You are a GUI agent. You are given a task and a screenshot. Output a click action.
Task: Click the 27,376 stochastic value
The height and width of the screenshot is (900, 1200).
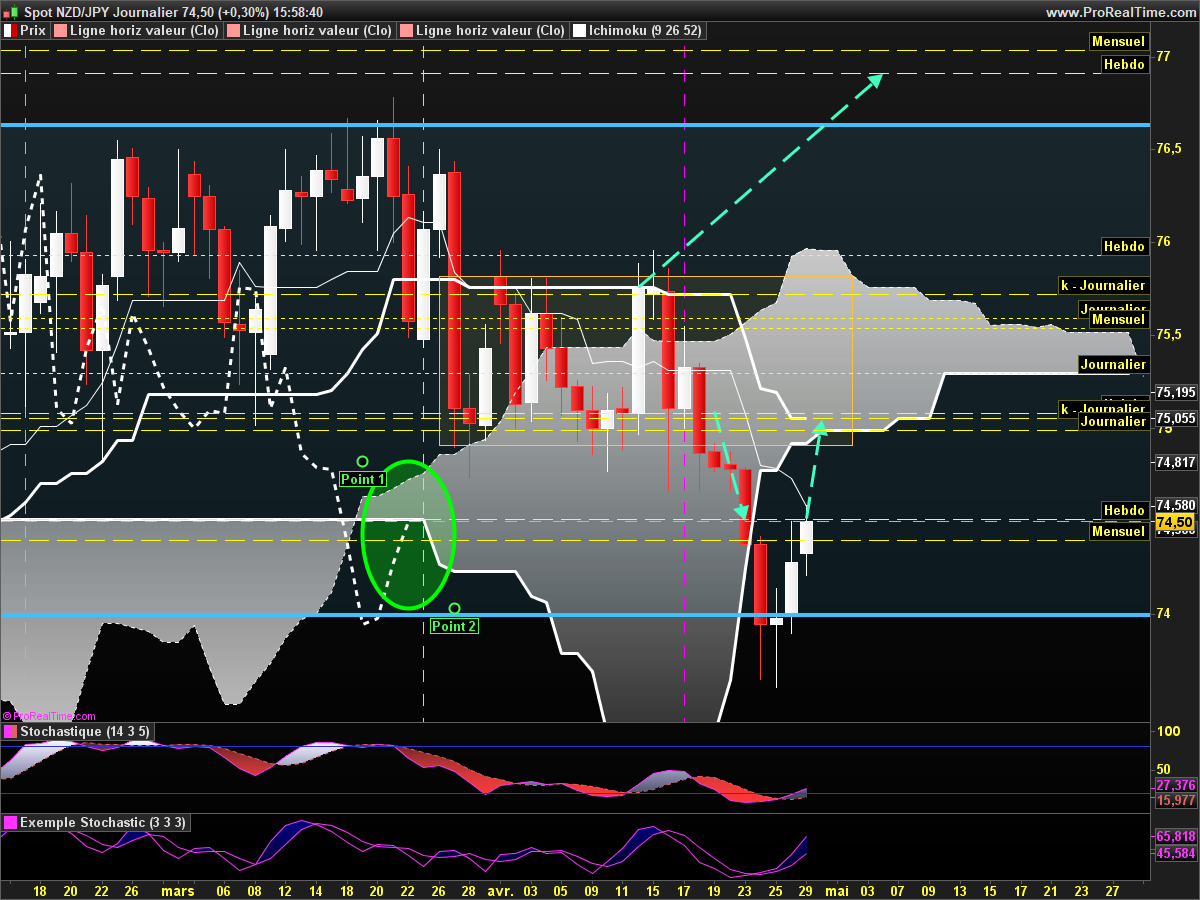tap(1176, 785)
